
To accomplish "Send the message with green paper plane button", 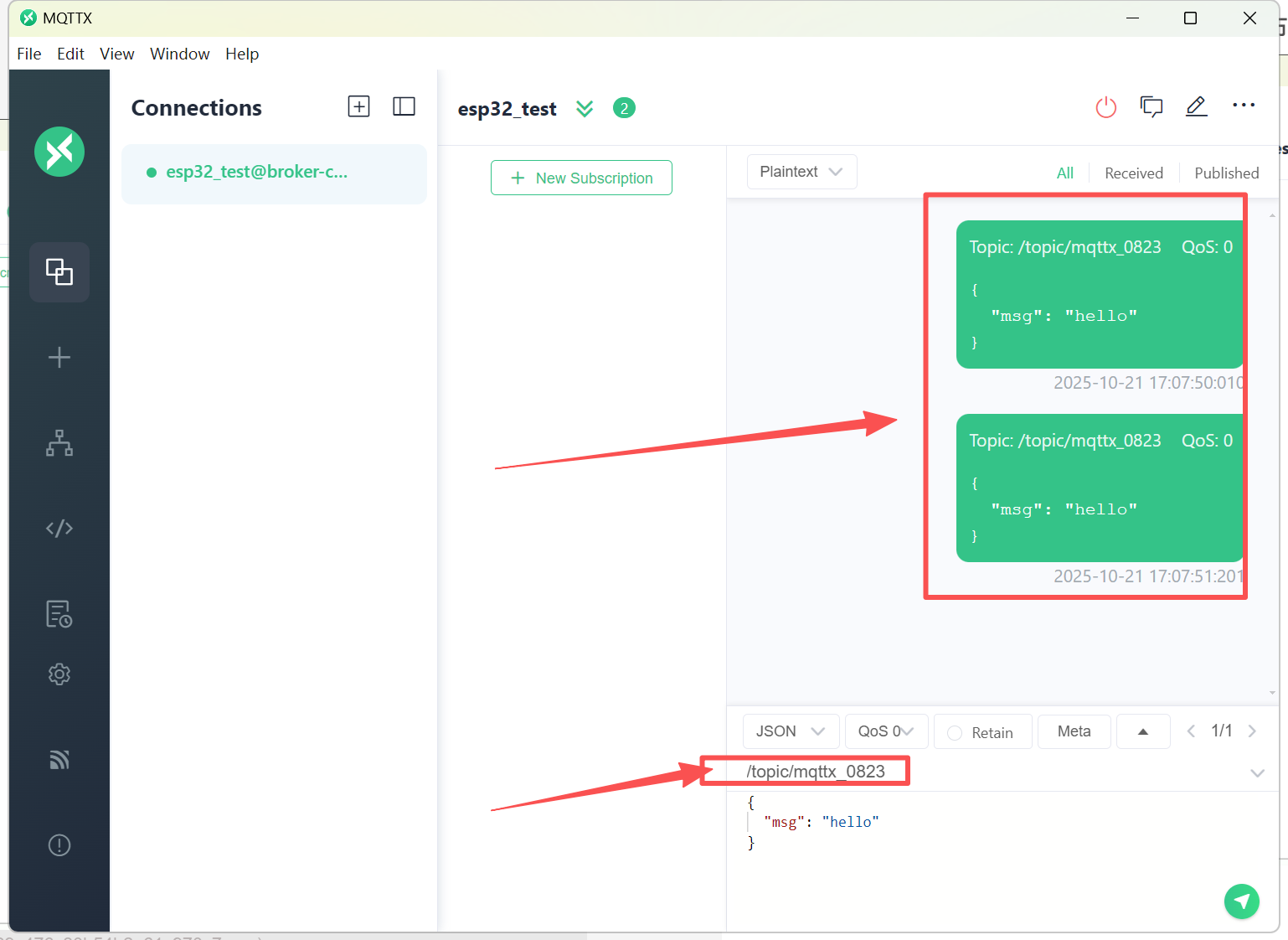I will 1242,901.
